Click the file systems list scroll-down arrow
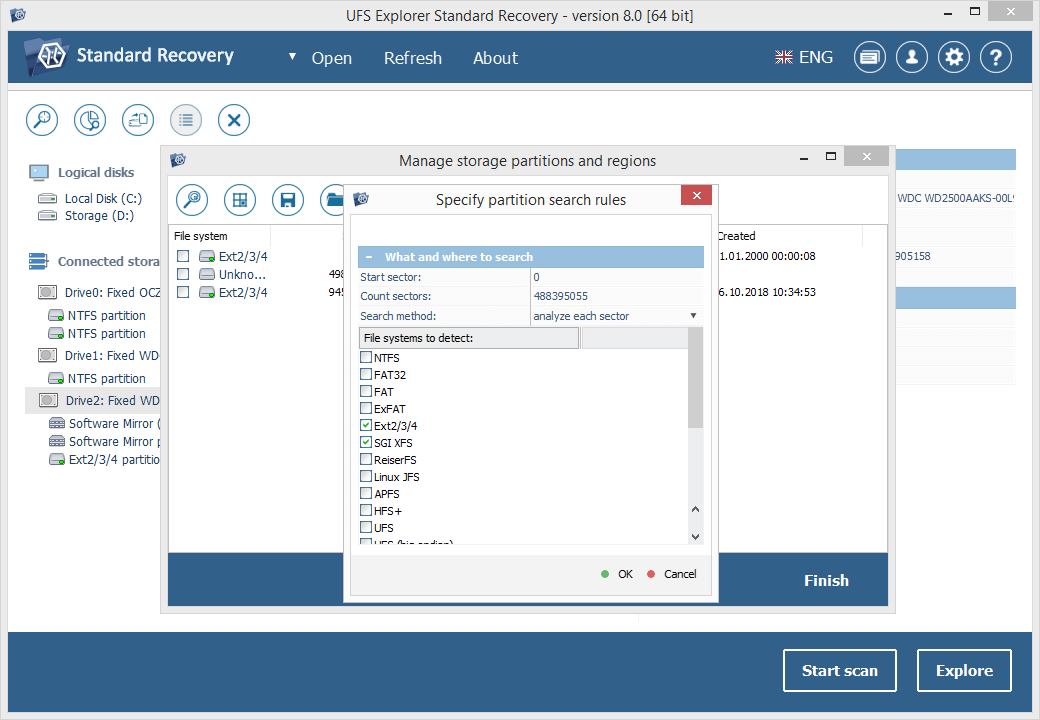The width and height of the screenshot is (1040, 720). [x=695, y=536]
